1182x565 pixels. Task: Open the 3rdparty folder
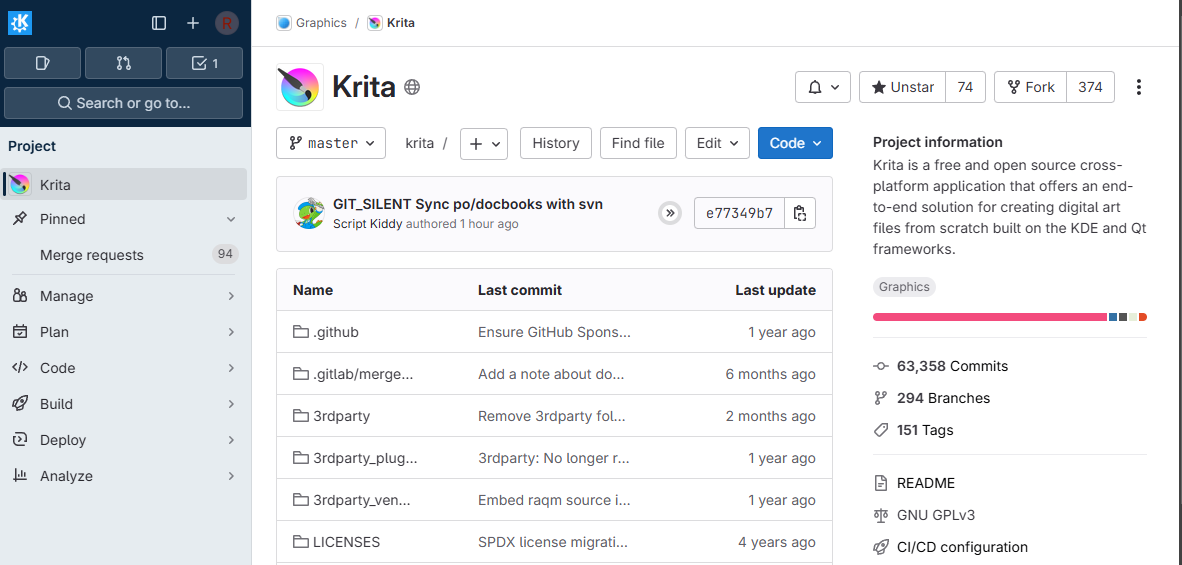point(341,416)
